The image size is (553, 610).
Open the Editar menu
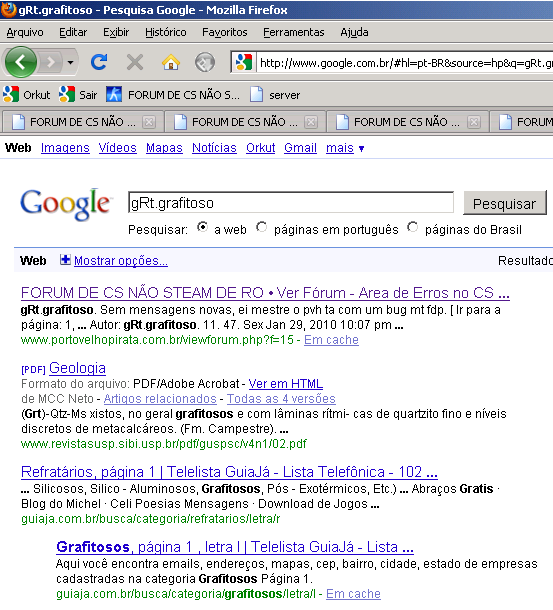tap(73, 32)
